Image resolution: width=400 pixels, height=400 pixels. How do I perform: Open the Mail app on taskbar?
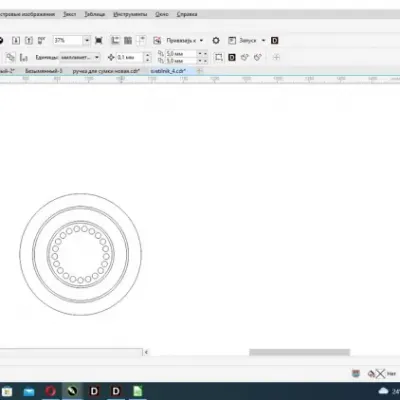[29, 391]
